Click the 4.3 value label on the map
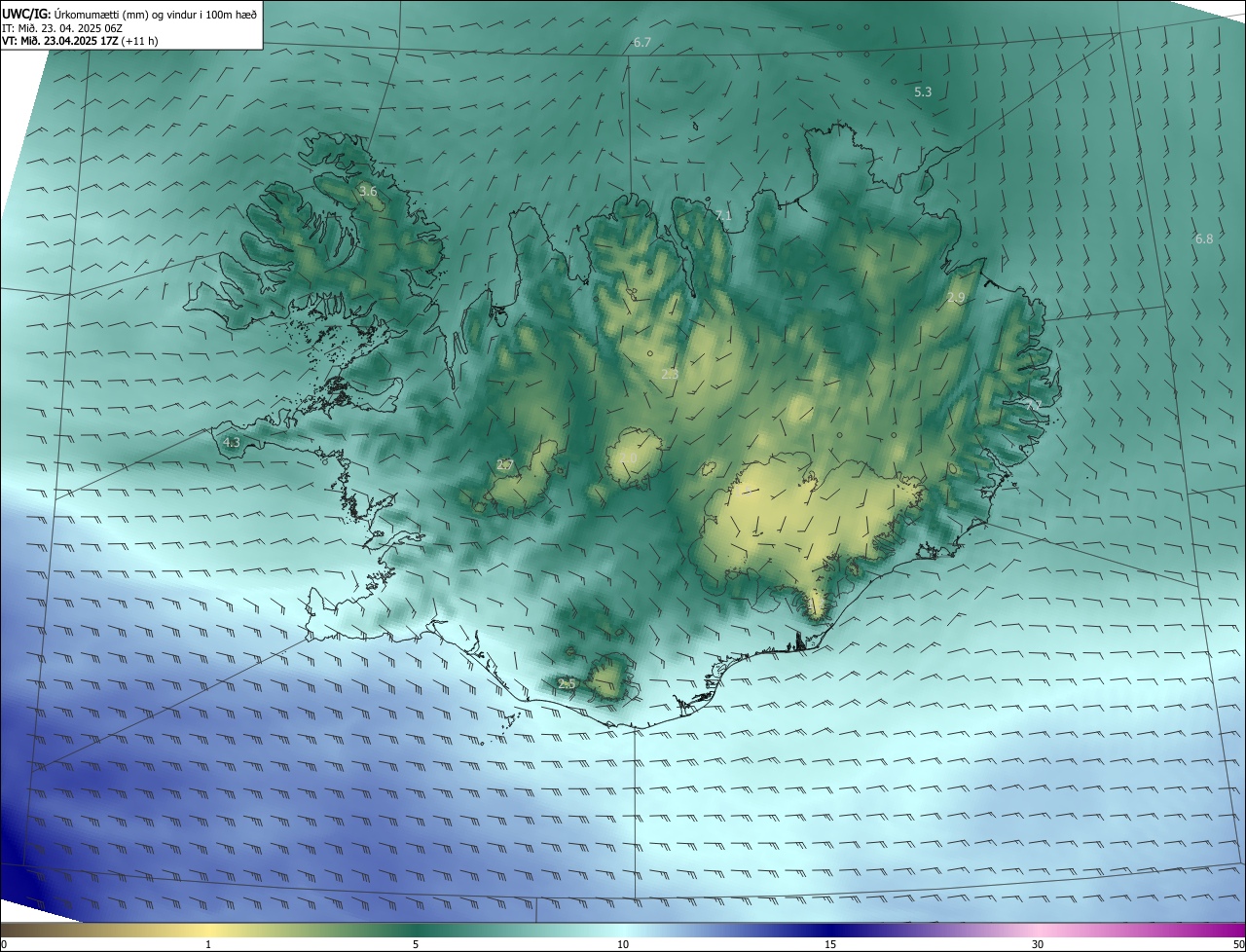 [232, 443]
